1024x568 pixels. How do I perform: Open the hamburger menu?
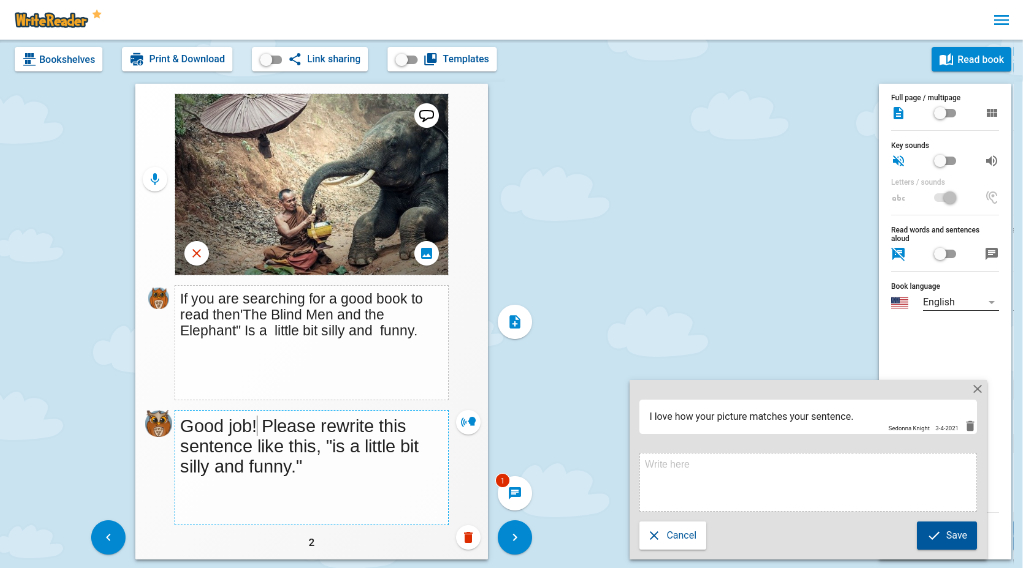click(x=1000, y=20)
